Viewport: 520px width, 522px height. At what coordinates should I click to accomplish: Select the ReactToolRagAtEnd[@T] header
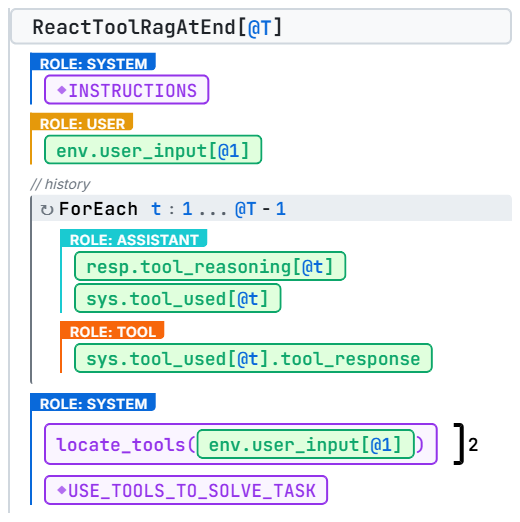click(261, 27)
